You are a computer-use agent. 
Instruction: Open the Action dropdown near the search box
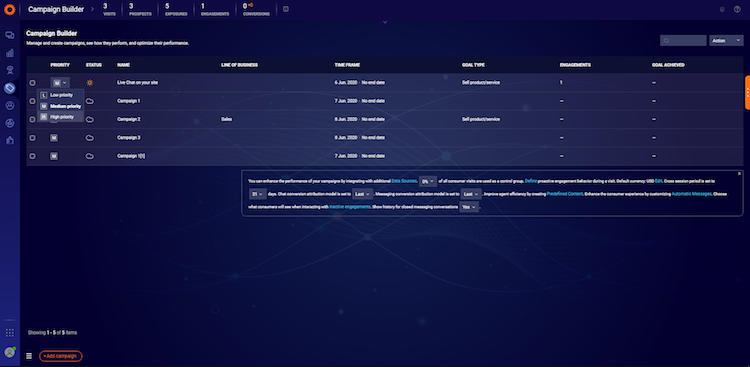click(x=726, y=41)
